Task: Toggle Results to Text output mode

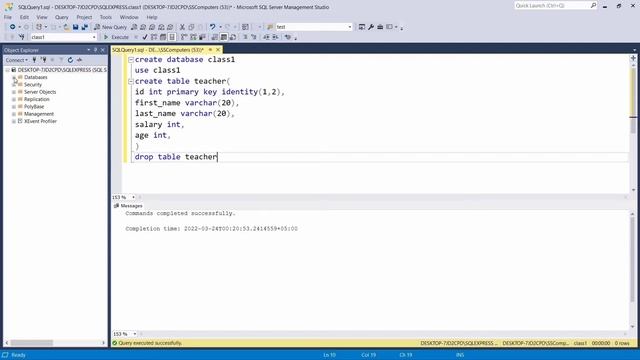Action: coord(215,37)
